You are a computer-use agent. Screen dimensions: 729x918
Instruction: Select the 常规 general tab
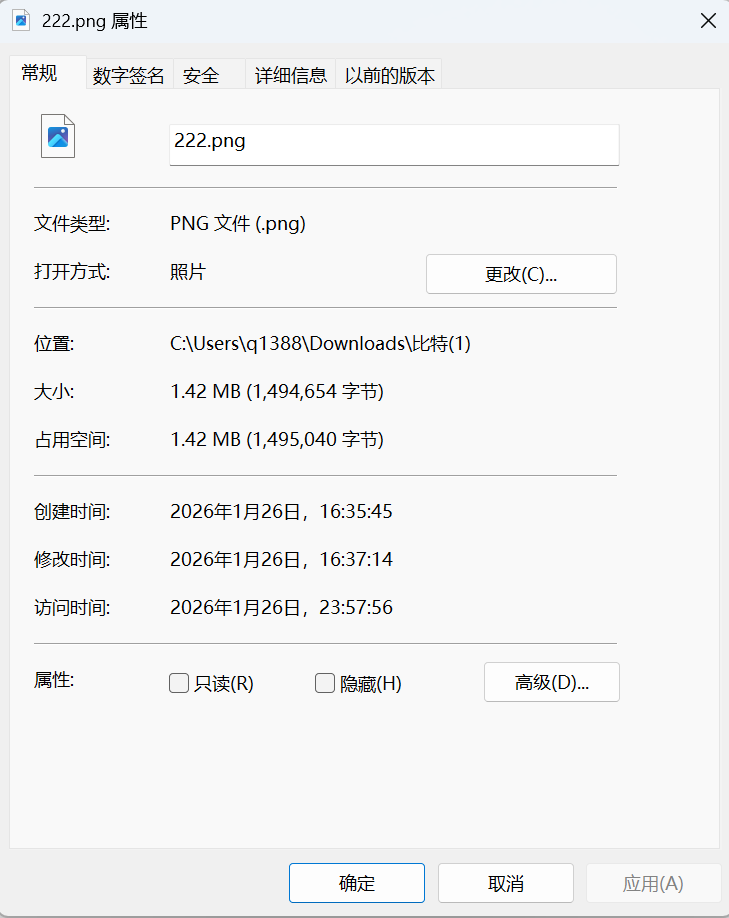coord(40,73)
